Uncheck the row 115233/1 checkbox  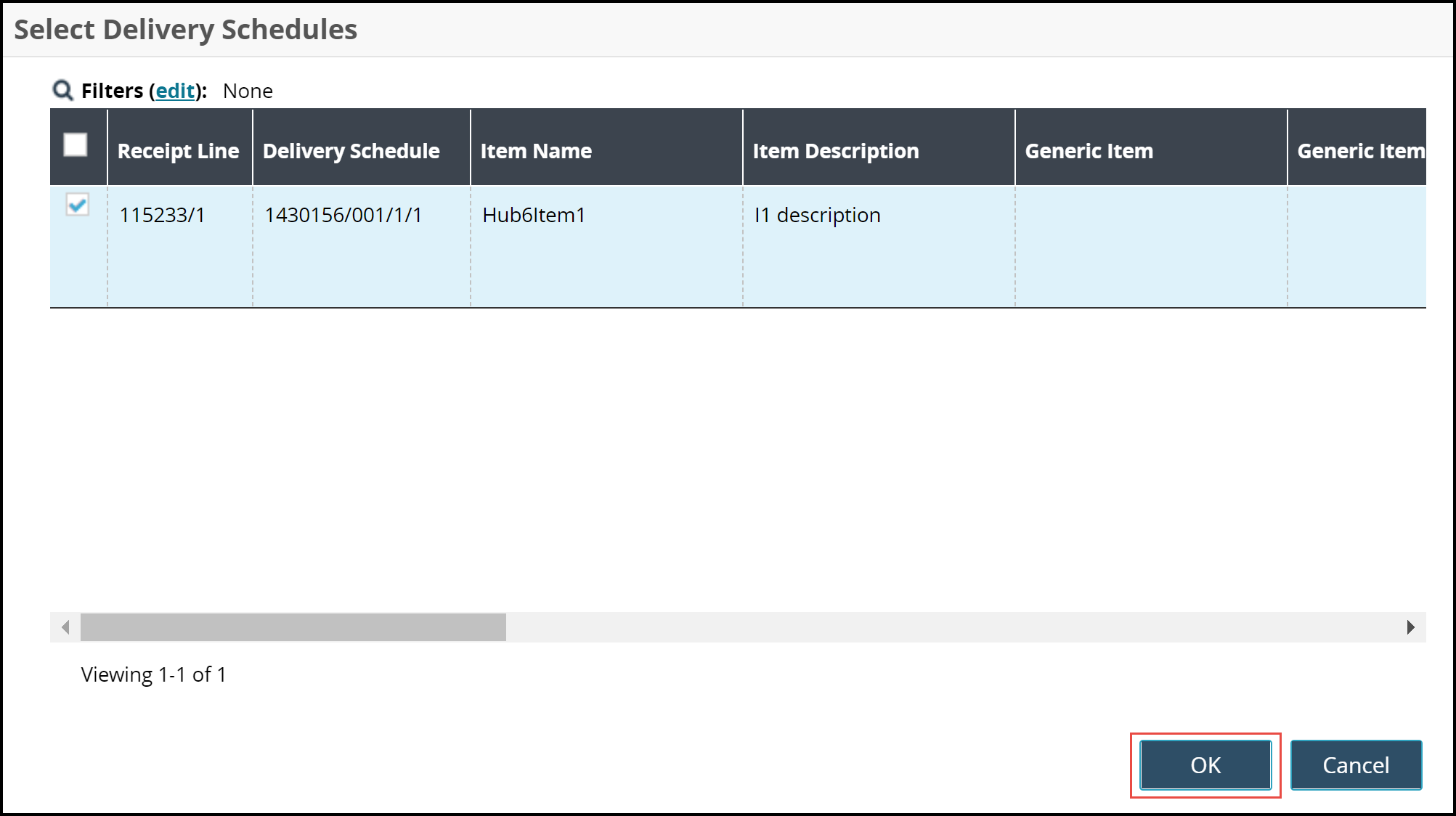77,205
